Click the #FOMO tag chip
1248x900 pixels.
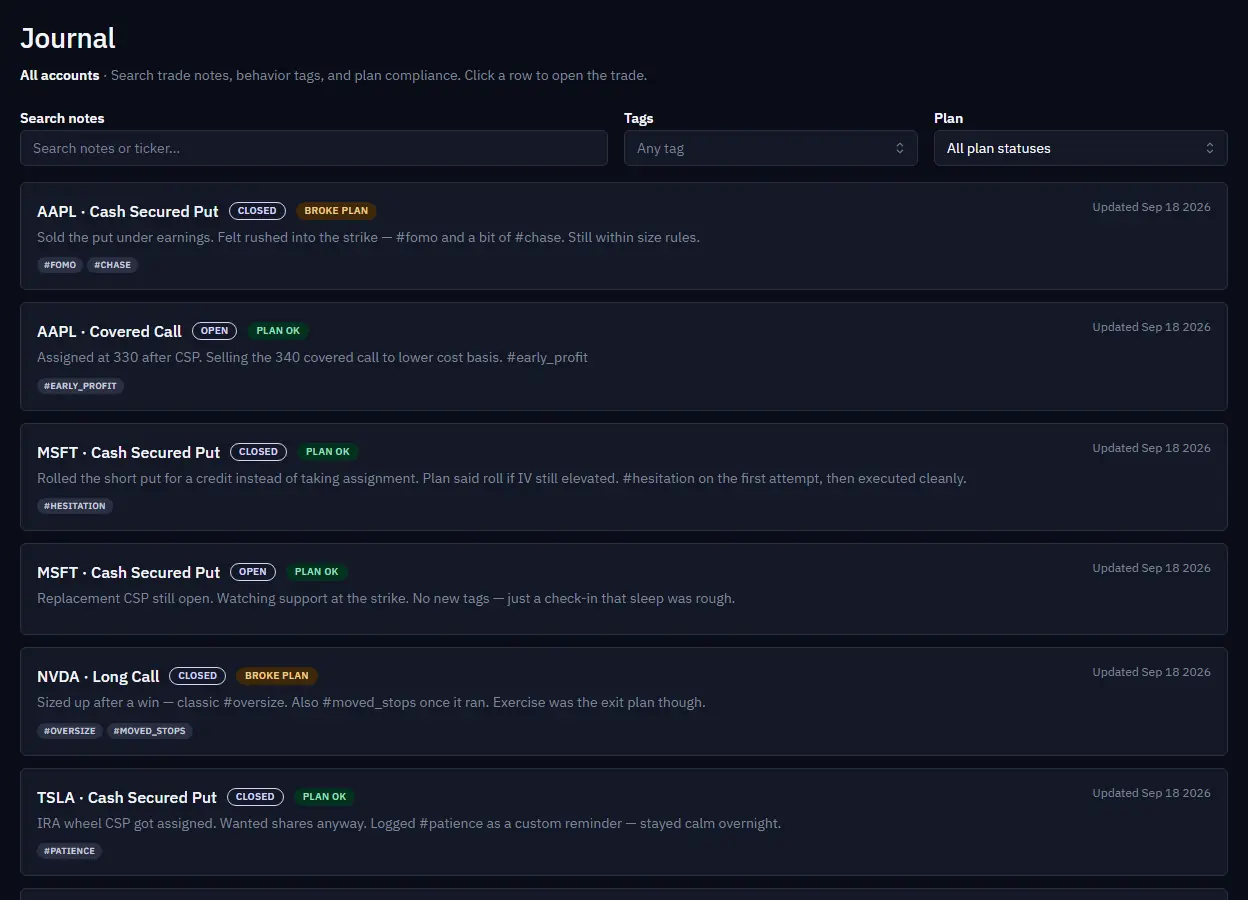point(60,265)
